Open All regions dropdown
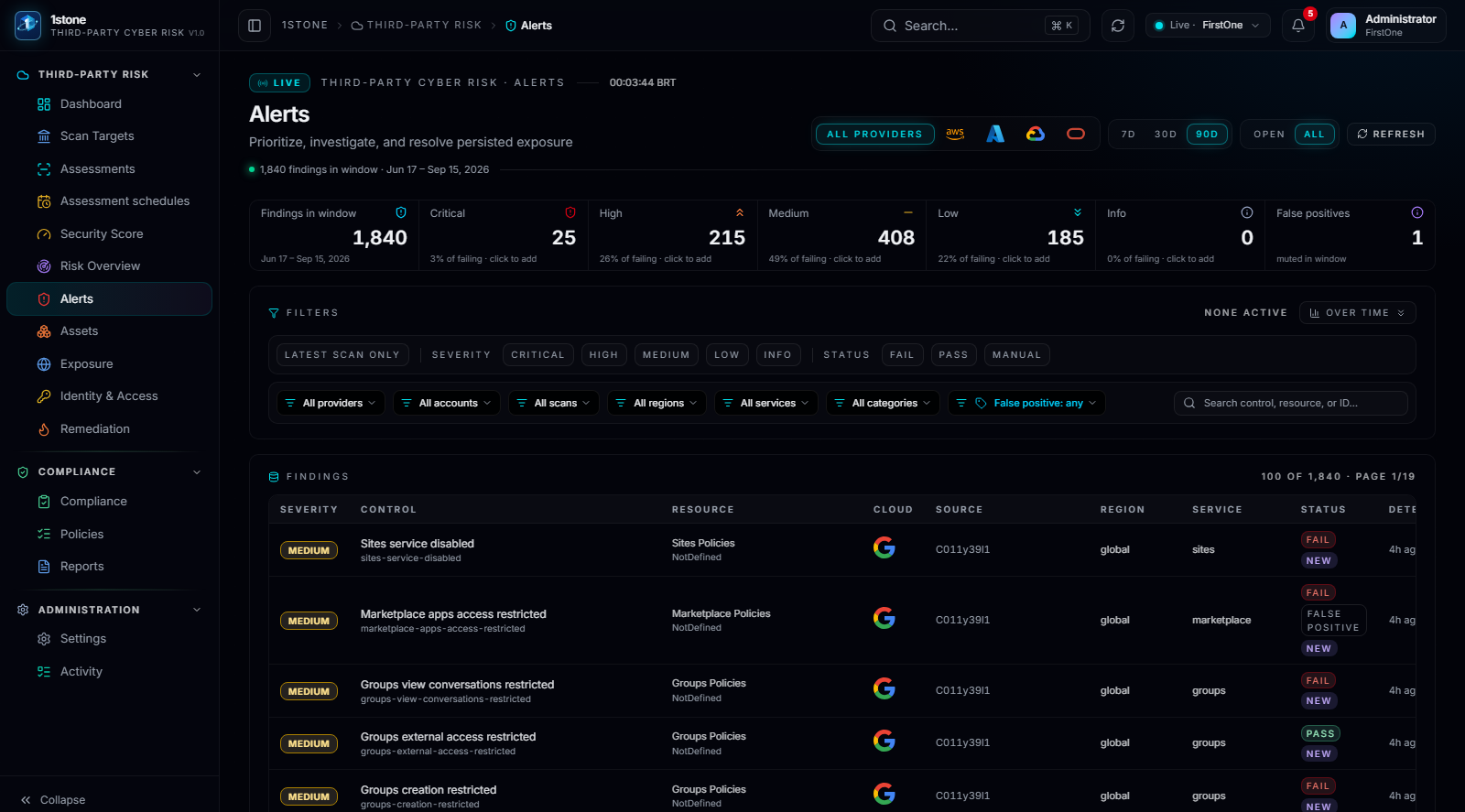 (x=657, y=403)
